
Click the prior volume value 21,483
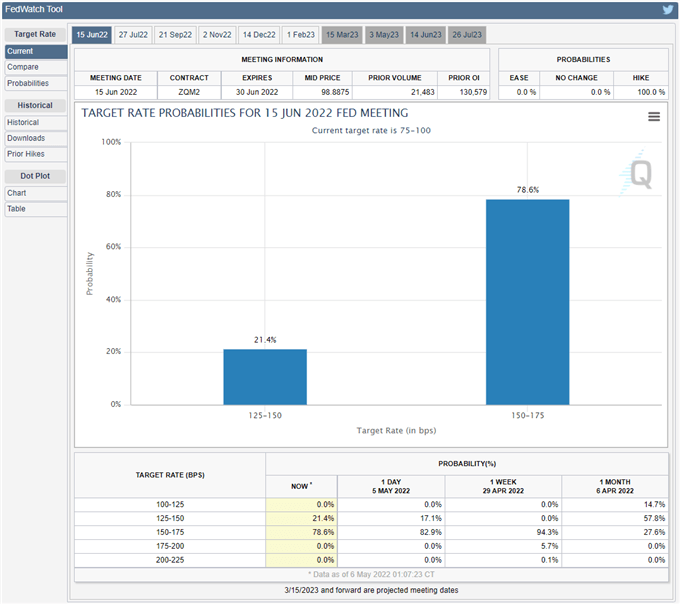[x=395, y=92]
